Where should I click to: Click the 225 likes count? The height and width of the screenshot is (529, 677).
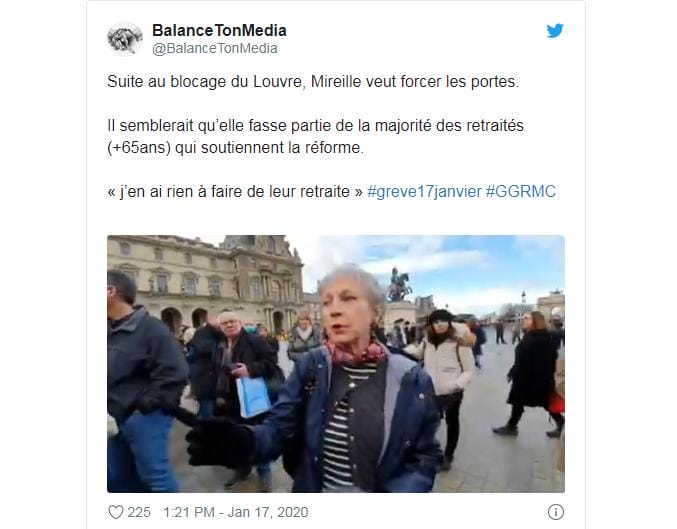point(139,512)
